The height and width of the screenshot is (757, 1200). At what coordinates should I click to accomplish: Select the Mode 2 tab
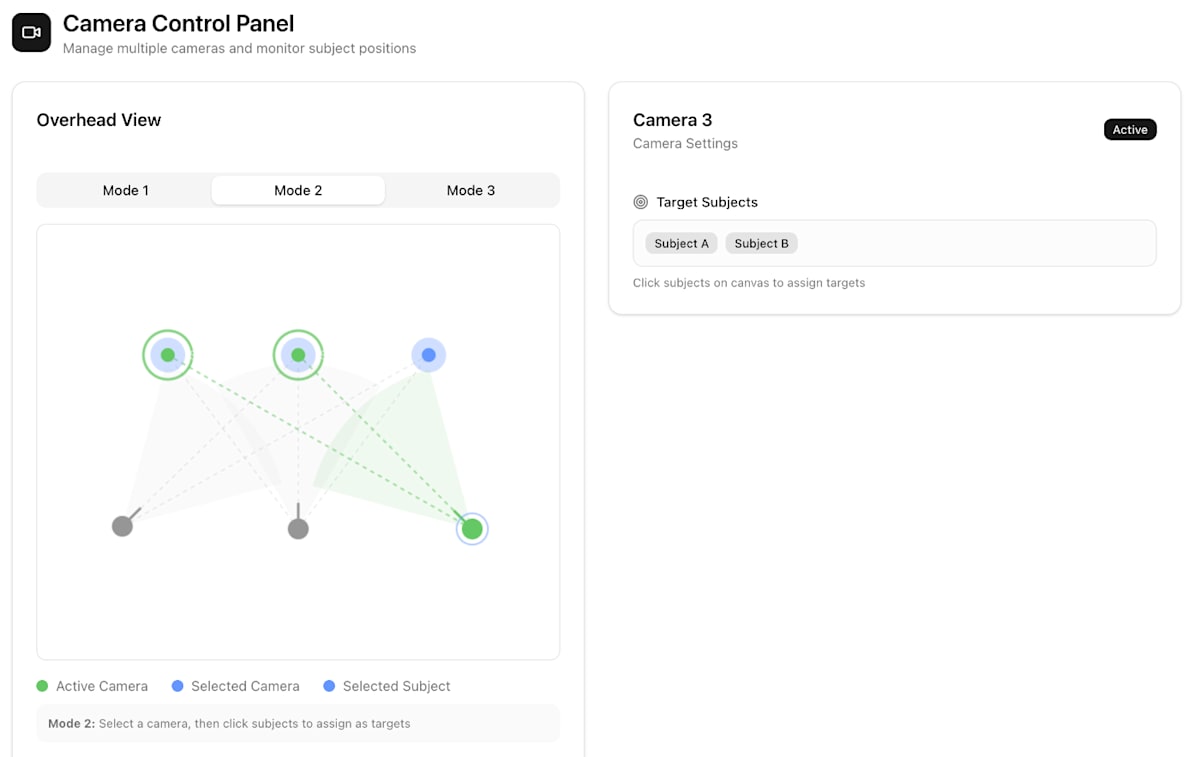(x=298, y=190)
